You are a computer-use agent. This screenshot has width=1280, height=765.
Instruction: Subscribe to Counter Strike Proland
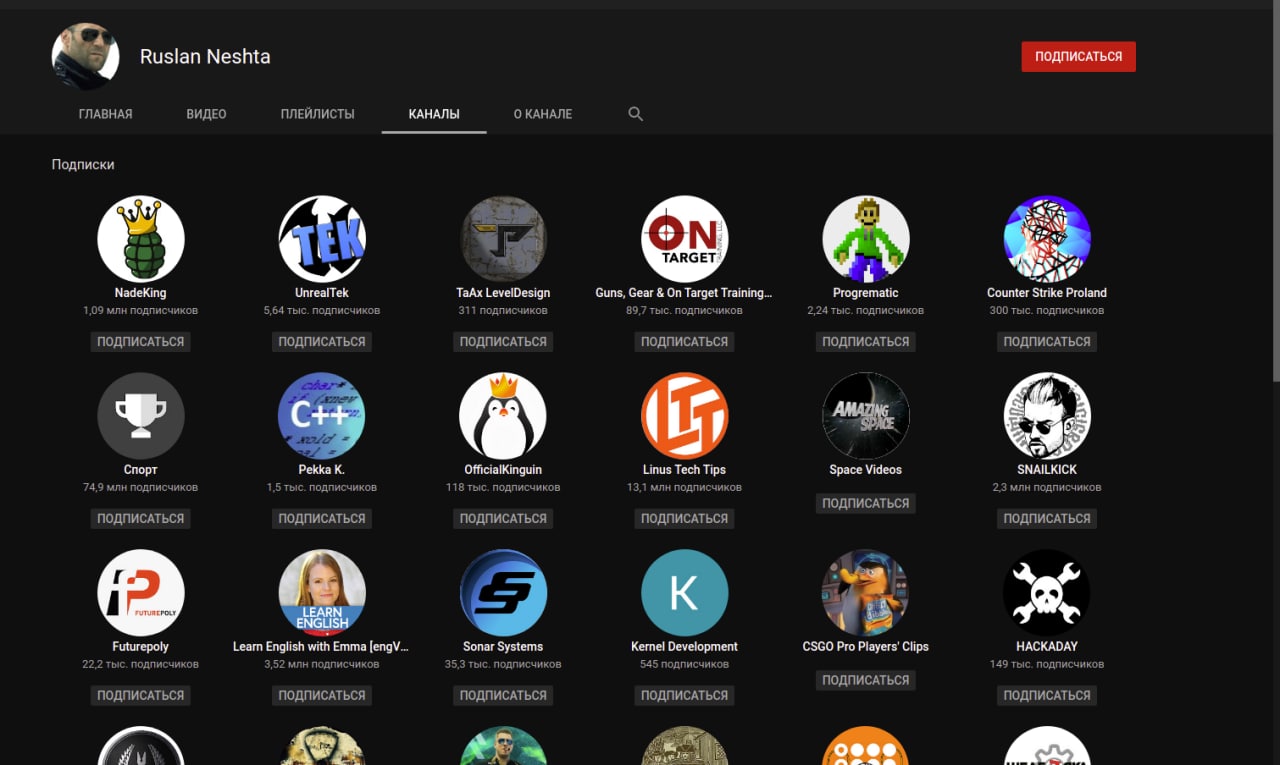point(1047,341)
